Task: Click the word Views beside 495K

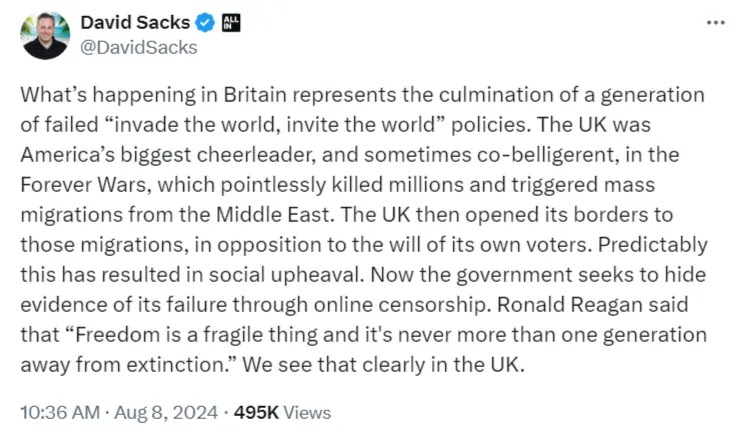Action: pyautogui.click(x=307, y=413)
